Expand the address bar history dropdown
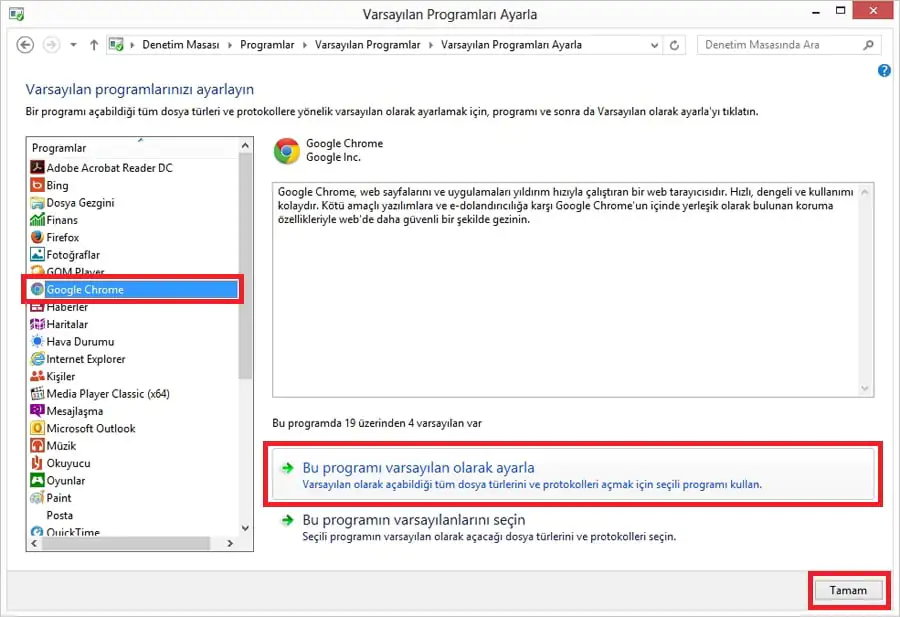 click(x=654, y=45)
